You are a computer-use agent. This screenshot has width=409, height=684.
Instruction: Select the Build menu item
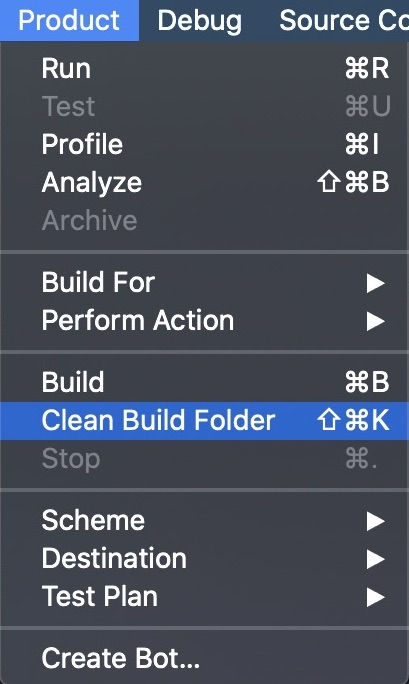204,382
